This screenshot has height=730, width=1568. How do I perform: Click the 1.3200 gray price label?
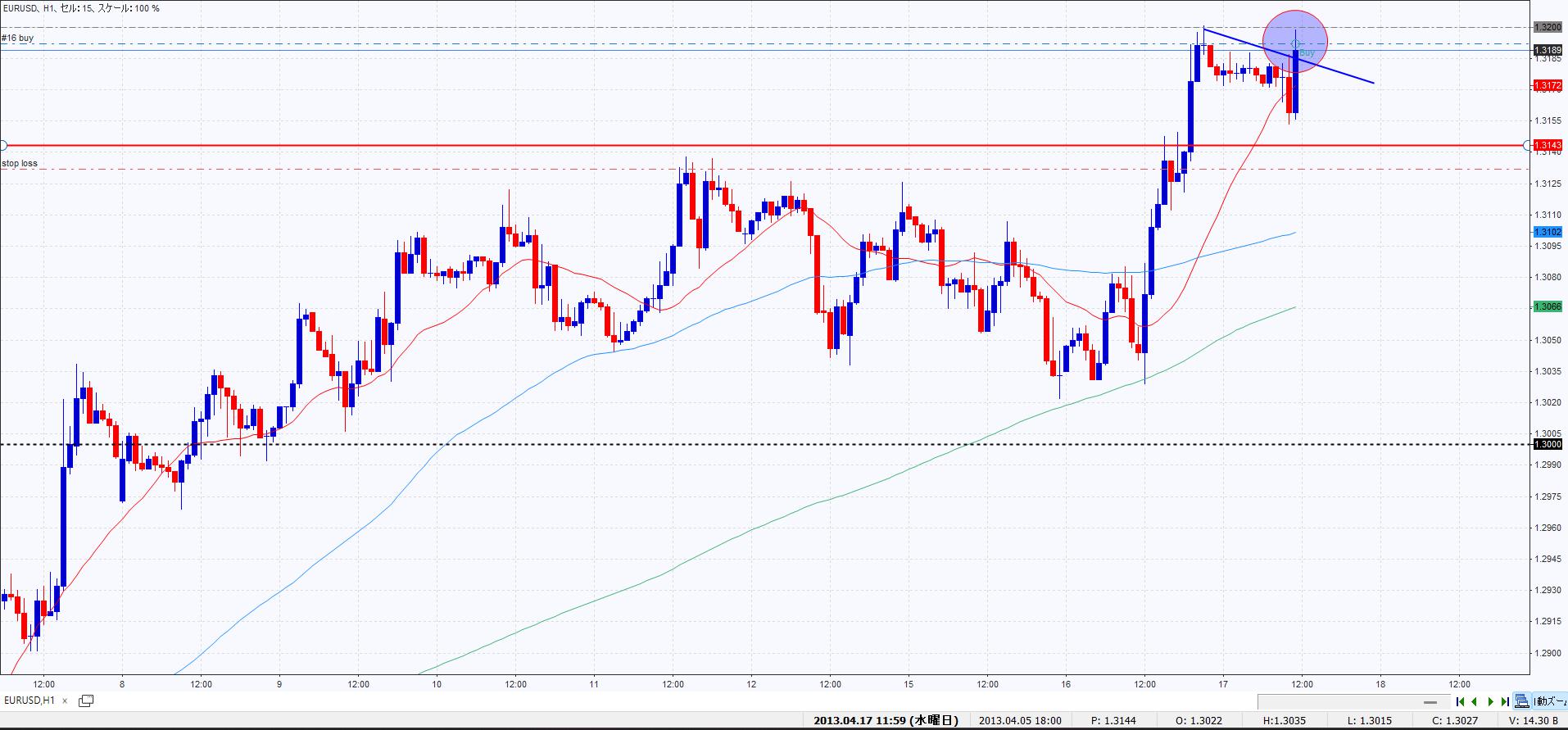tap(1548, 27)
